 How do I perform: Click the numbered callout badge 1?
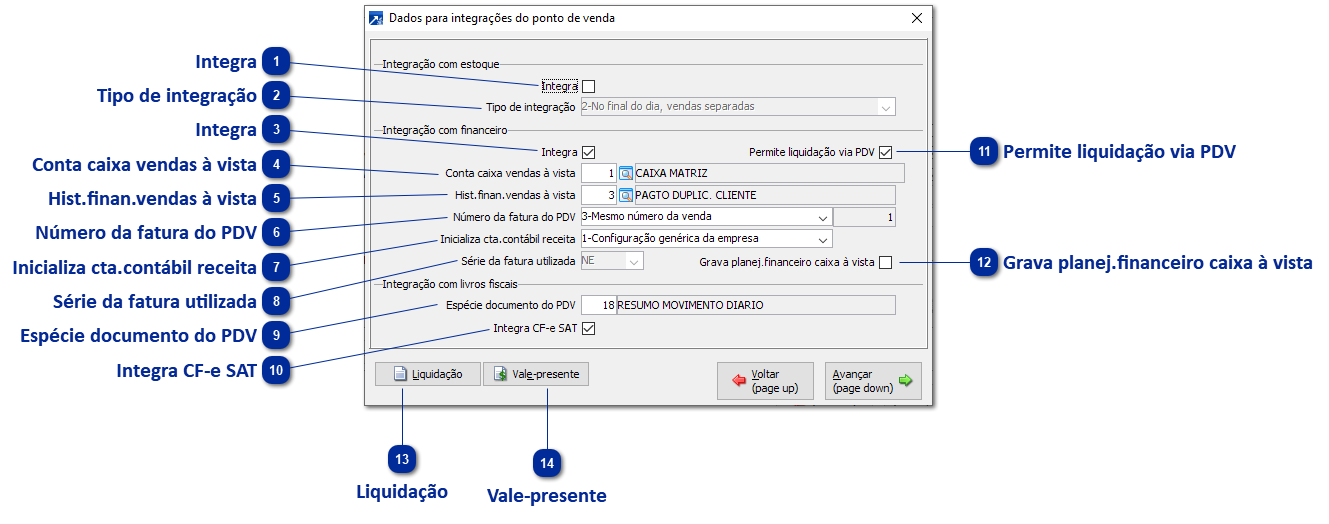(x=276, y=62)
